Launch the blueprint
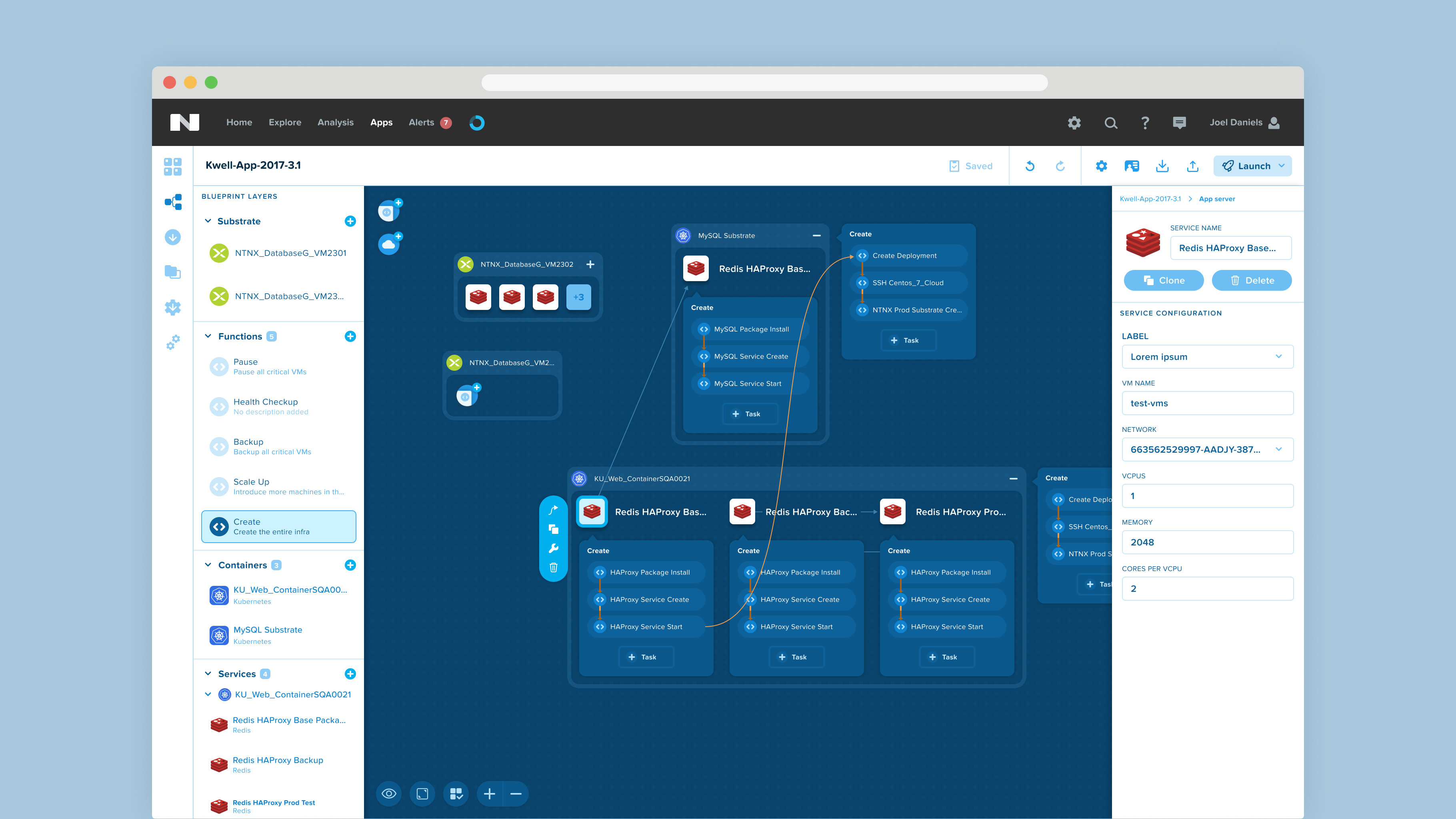Screen dimensions: 1456x819 tap(1252, 166)
